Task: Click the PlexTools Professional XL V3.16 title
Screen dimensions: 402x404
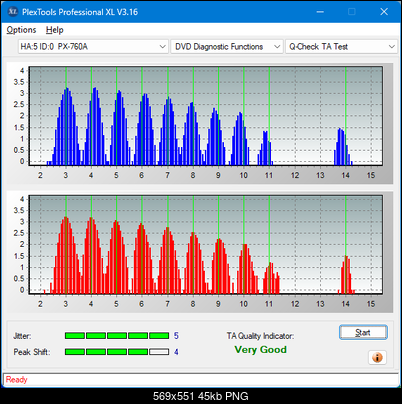Action: pyautogui.click(x=80, y=12)
